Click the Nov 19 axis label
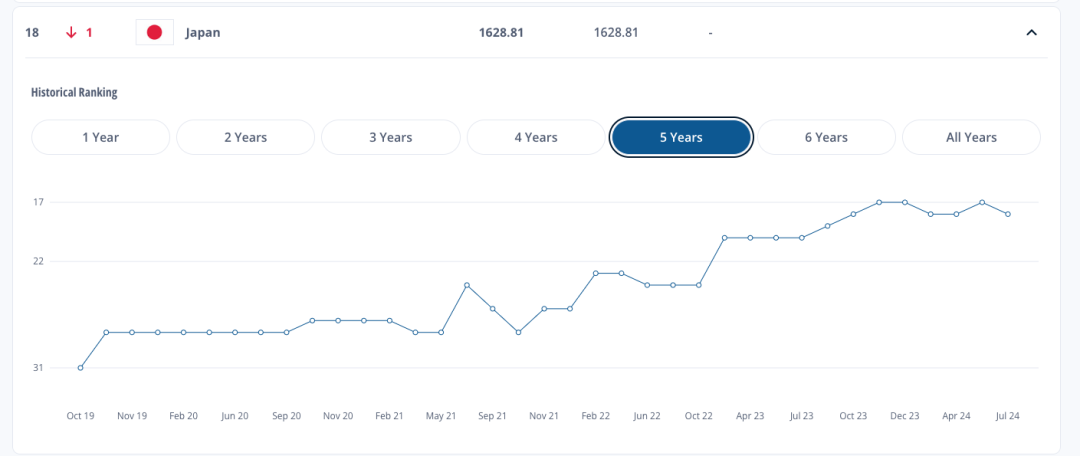This screenshot has height=456, width=1080. pos(132,416)
